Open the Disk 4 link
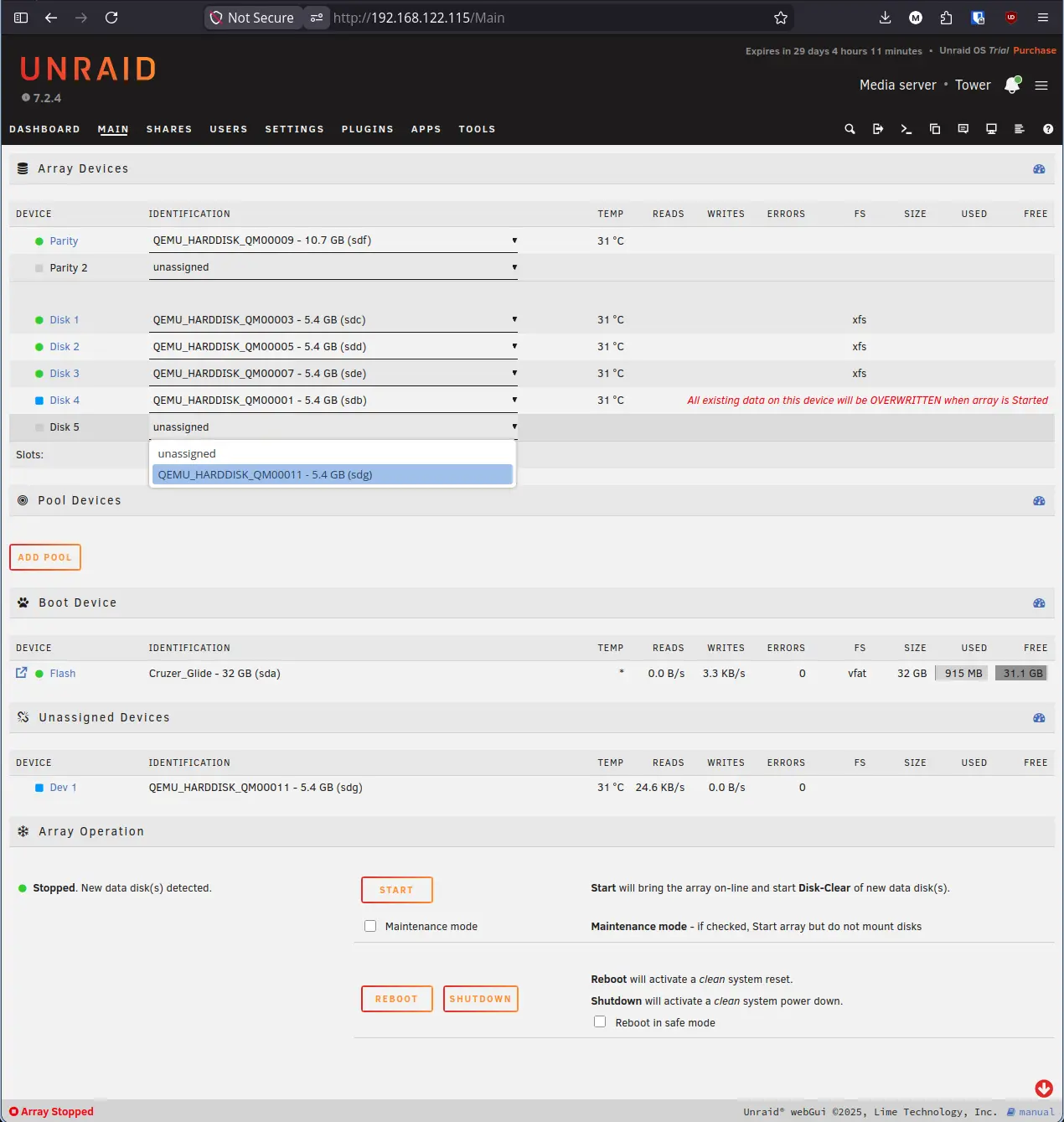This screenshot has width=1064, height=1122. (x=65, y=401)
